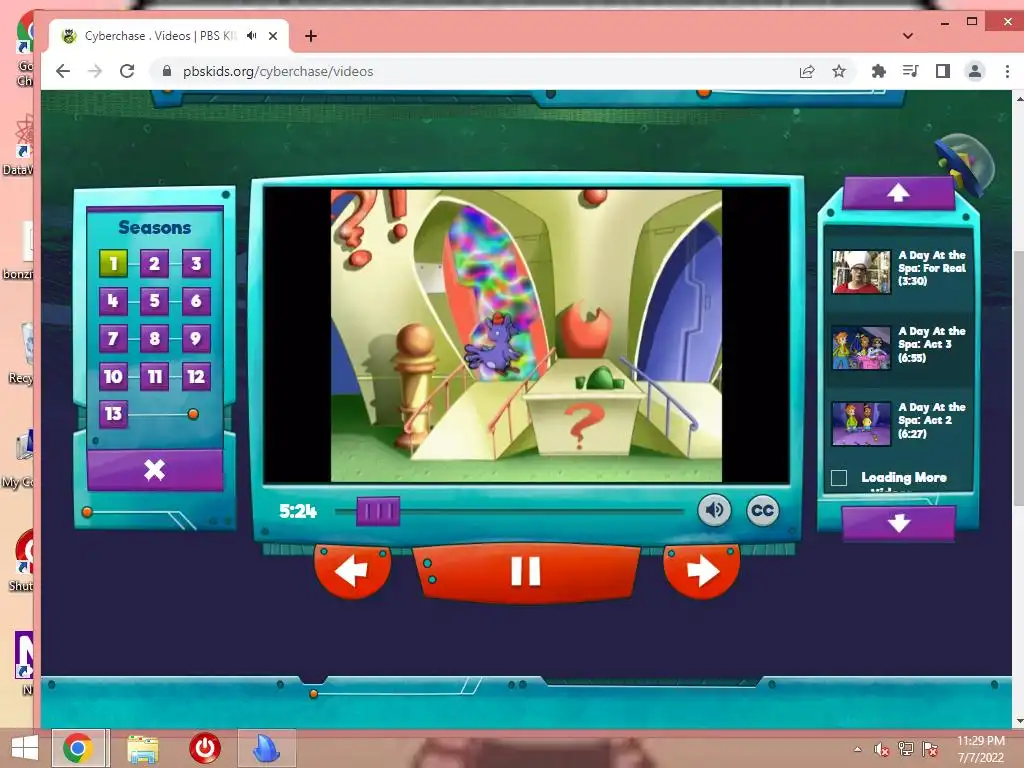Image resolution: width=1024 pixels, height=768 pixels.
Task: Toggle Chrome side panel
Action: coord(942,71)
